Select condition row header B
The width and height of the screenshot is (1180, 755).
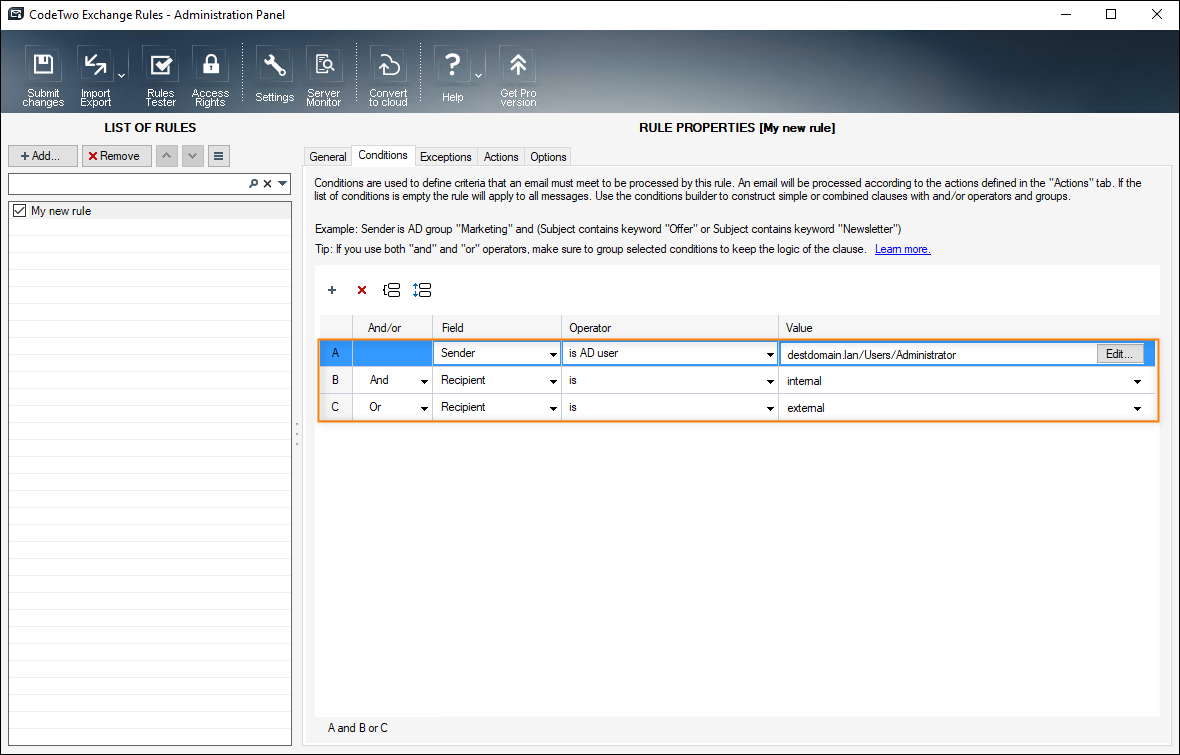336,380
